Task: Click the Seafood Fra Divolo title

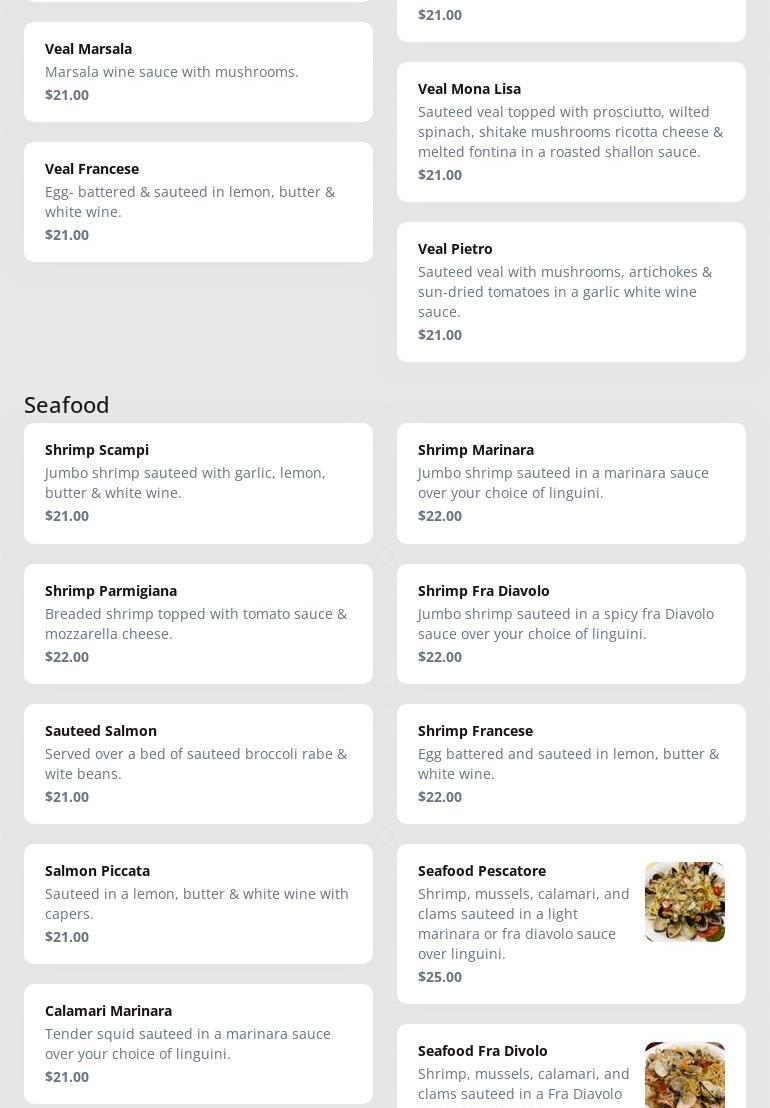Action: tap(483, 1051)
